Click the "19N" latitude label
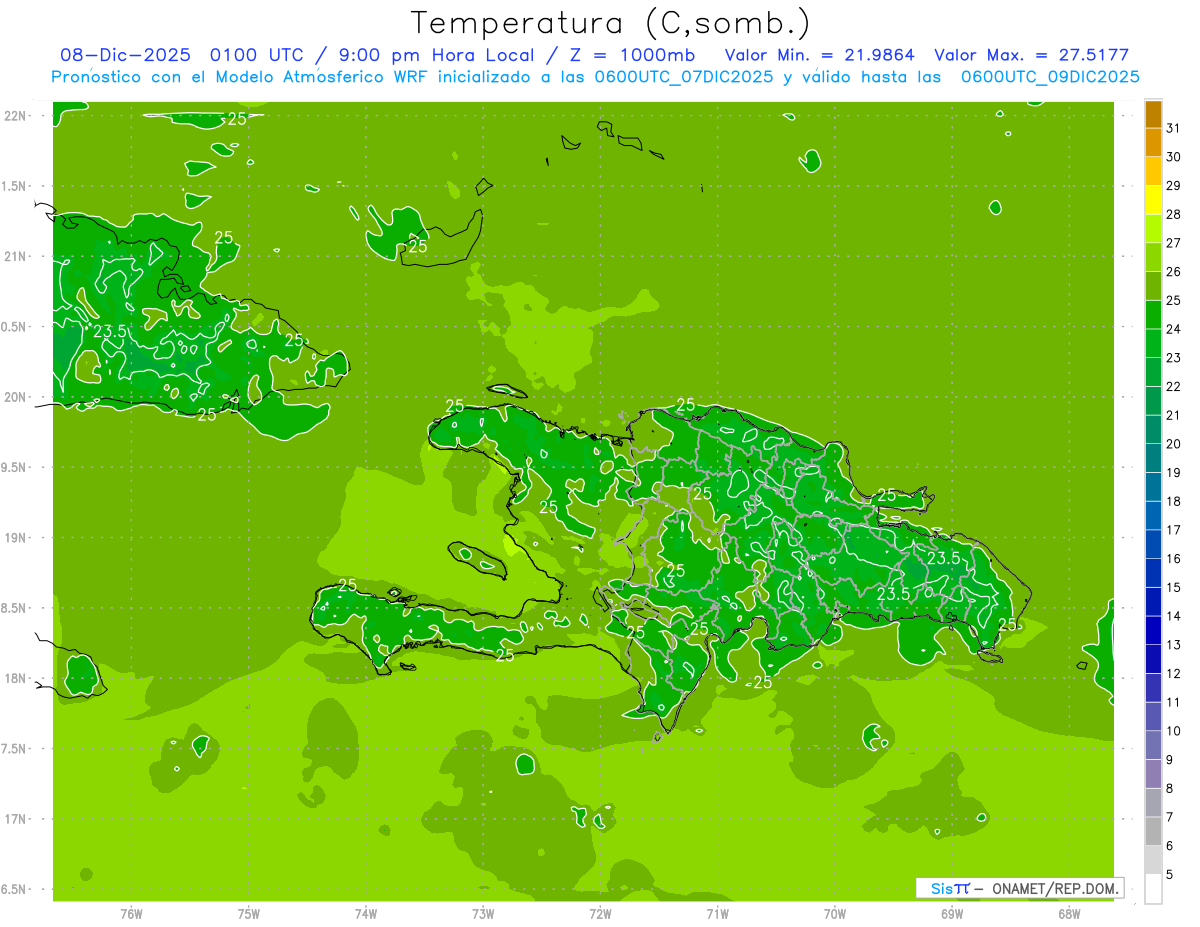Image resolution: width=1200 pixels, height=927 pixels. [16, 538]
